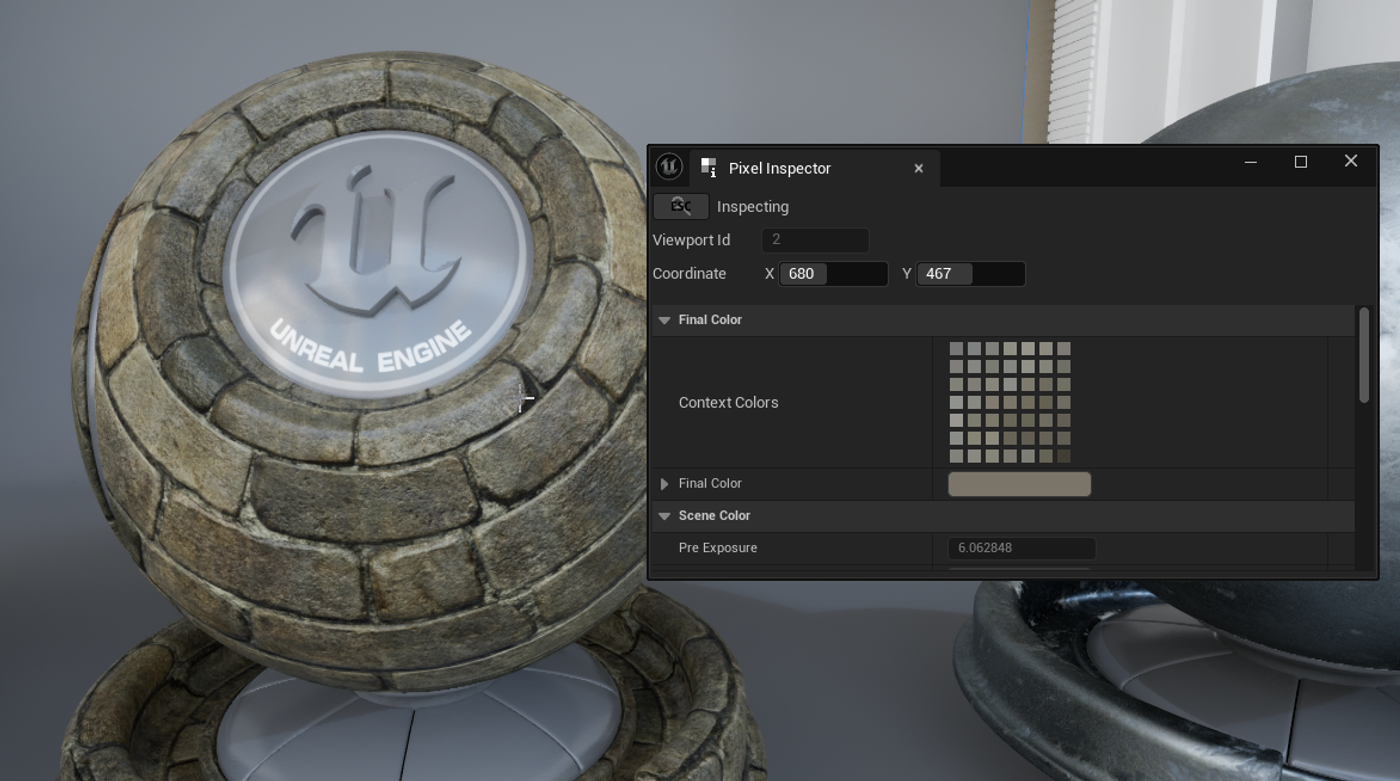Collapse the Scene Color section arrow
The width and height of the screenshot is (1400, 781).
pos(664,516)
